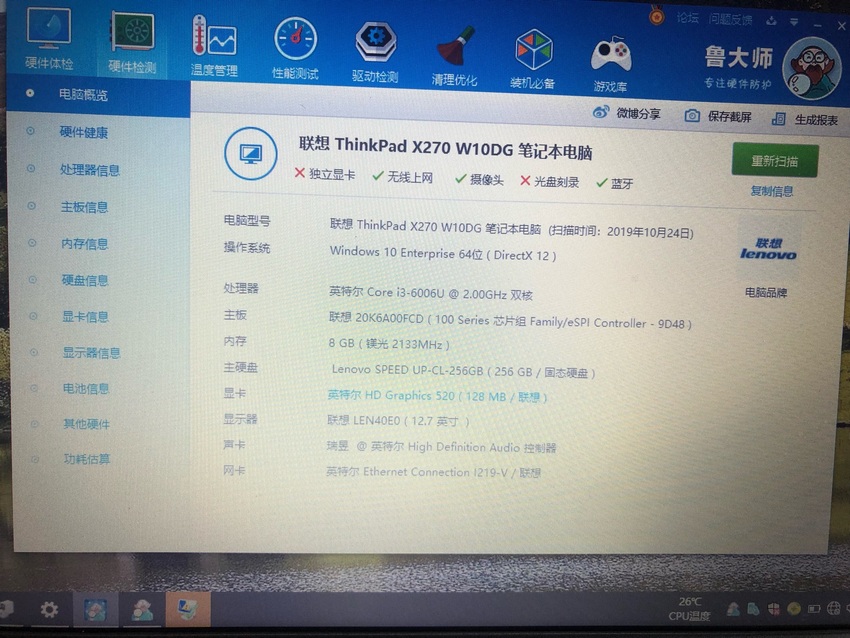Open 驱动检测 driver detection icon

[375, 53]
